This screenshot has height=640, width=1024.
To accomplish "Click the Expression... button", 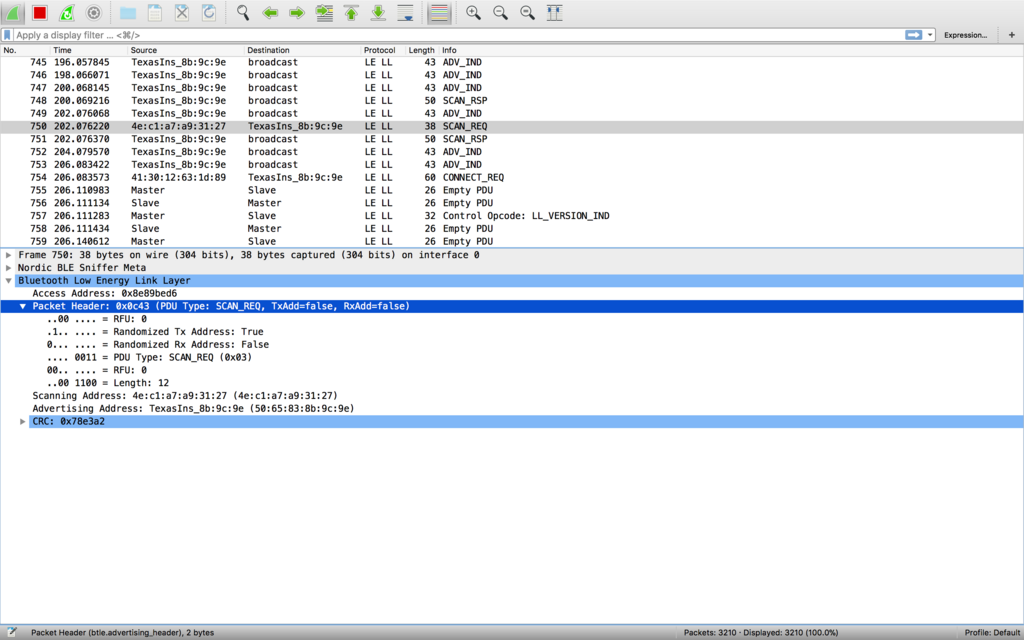I will (x=965, y=35).
